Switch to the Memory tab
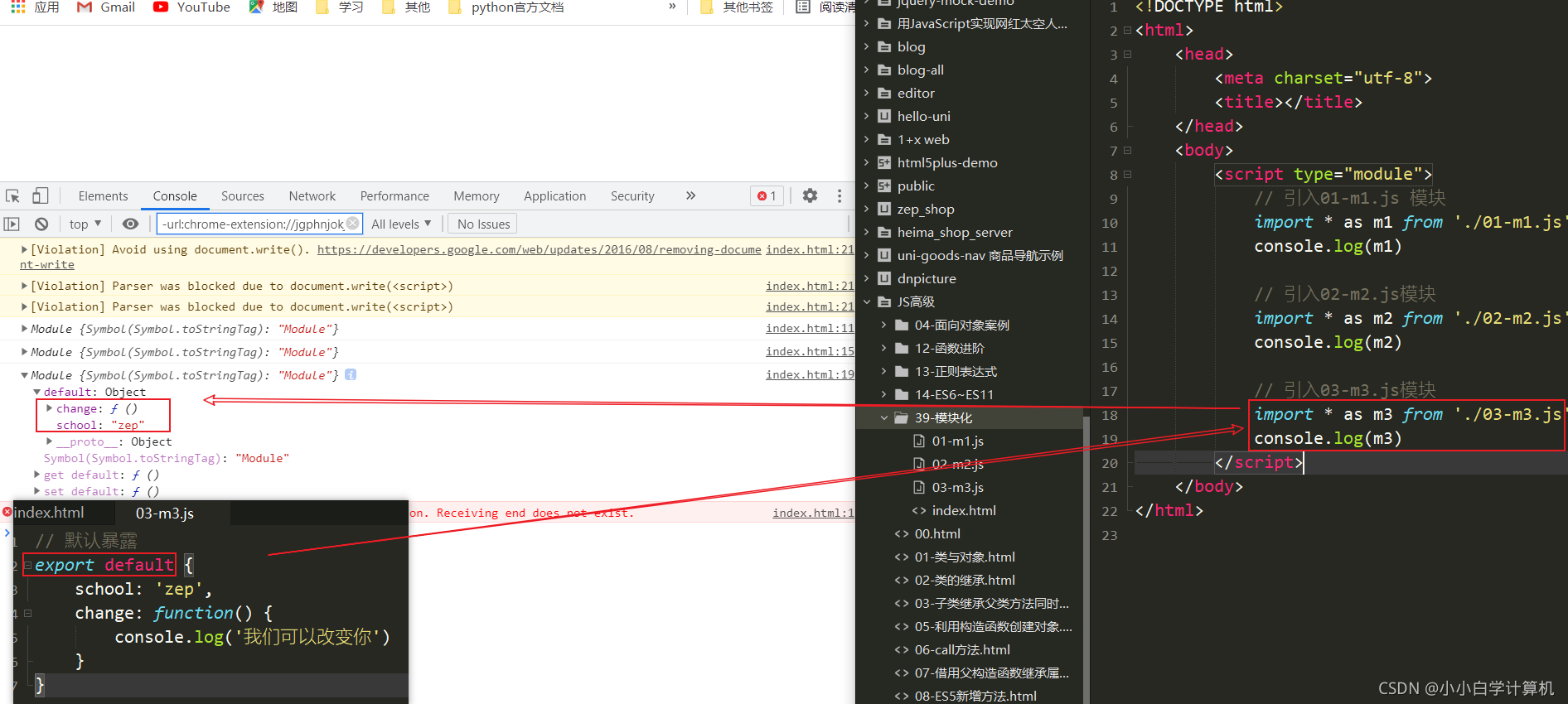1568x704 pixels. [477, 196]
